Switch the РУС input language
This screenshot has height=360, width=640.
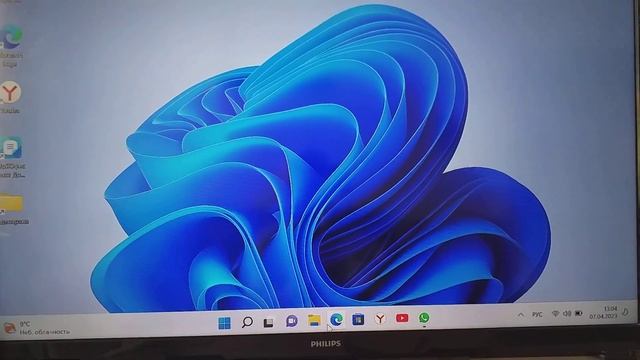tap(538, 314)
